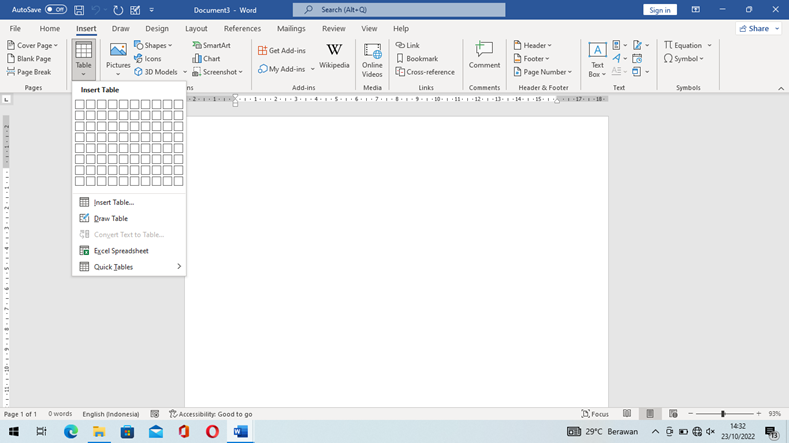Viewport: 789px width, 443px height.
Task: Click the Icons button
Action: [x=147, y=58]
